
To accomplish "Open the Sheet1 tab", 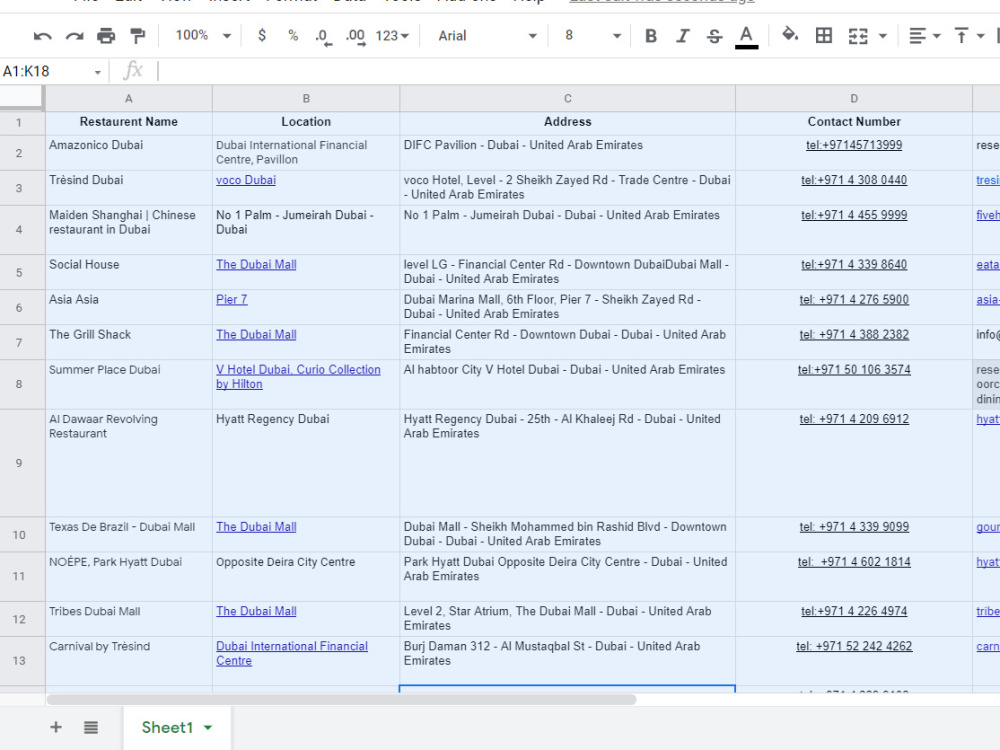I will pos(177,727).
